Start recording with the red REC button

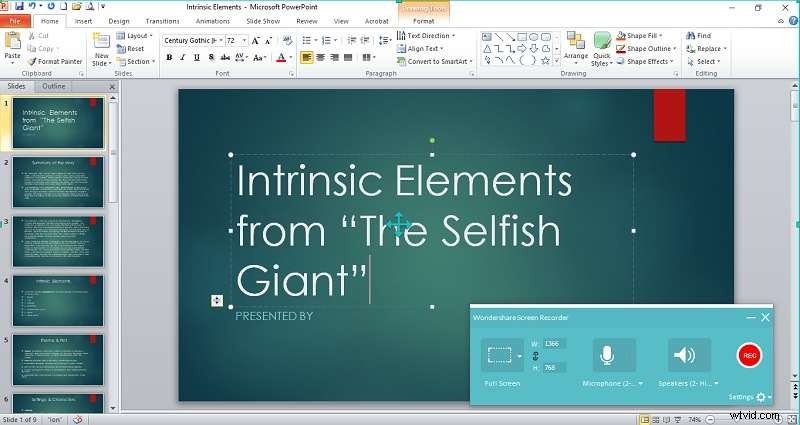tap(749, 356)
